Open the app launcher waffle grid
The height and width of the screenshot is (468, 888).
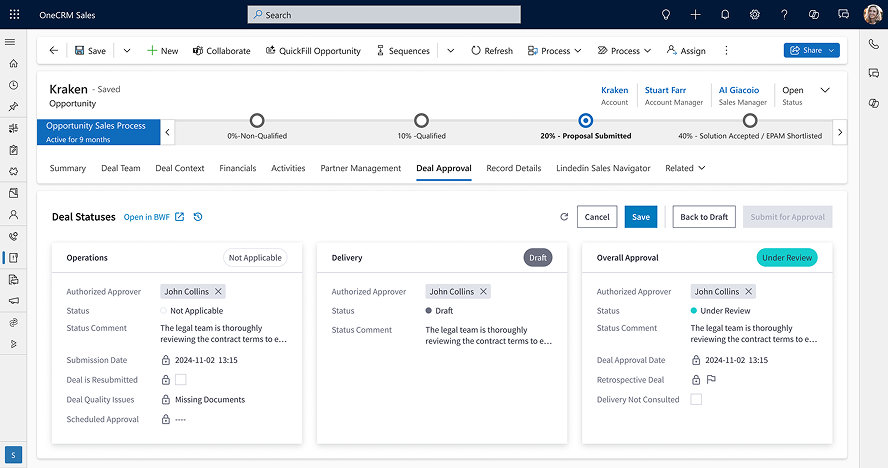14,15
